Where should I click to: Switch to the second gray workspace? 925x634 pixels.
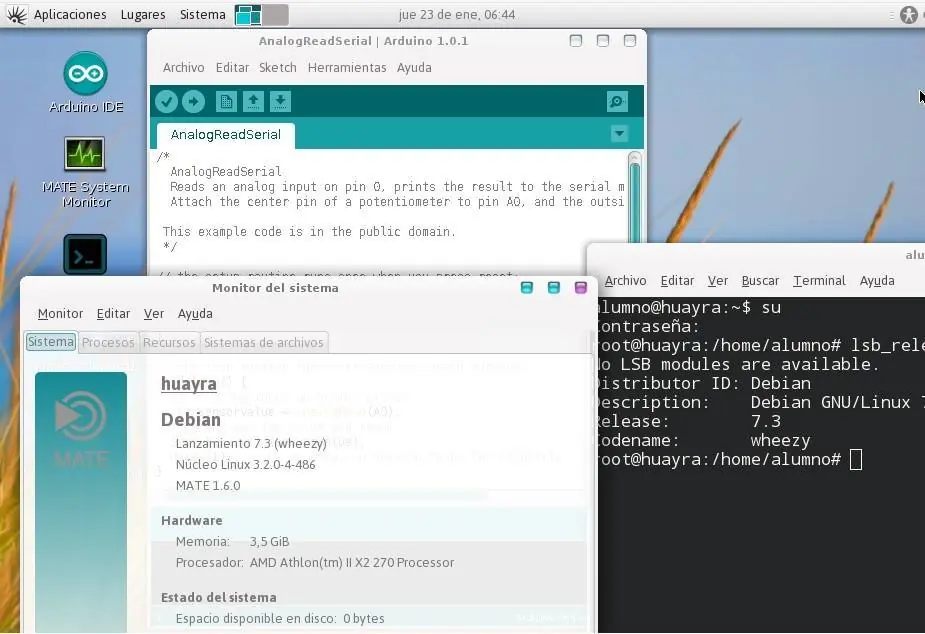point(275,15)
